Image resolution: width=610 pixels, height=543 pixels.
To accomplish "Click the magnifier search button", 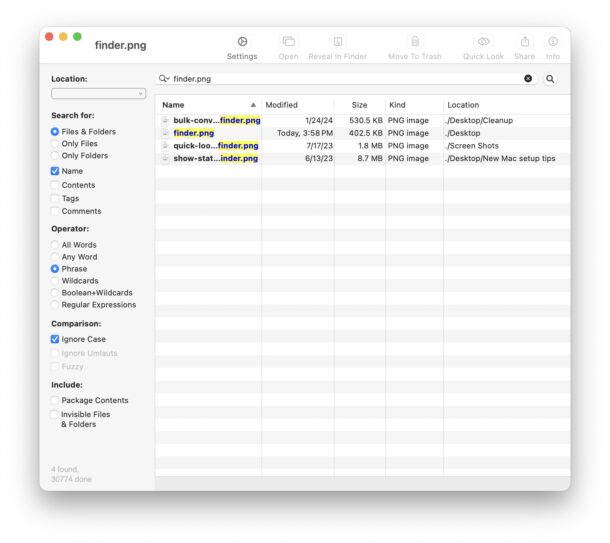I will tap(550, 78).
